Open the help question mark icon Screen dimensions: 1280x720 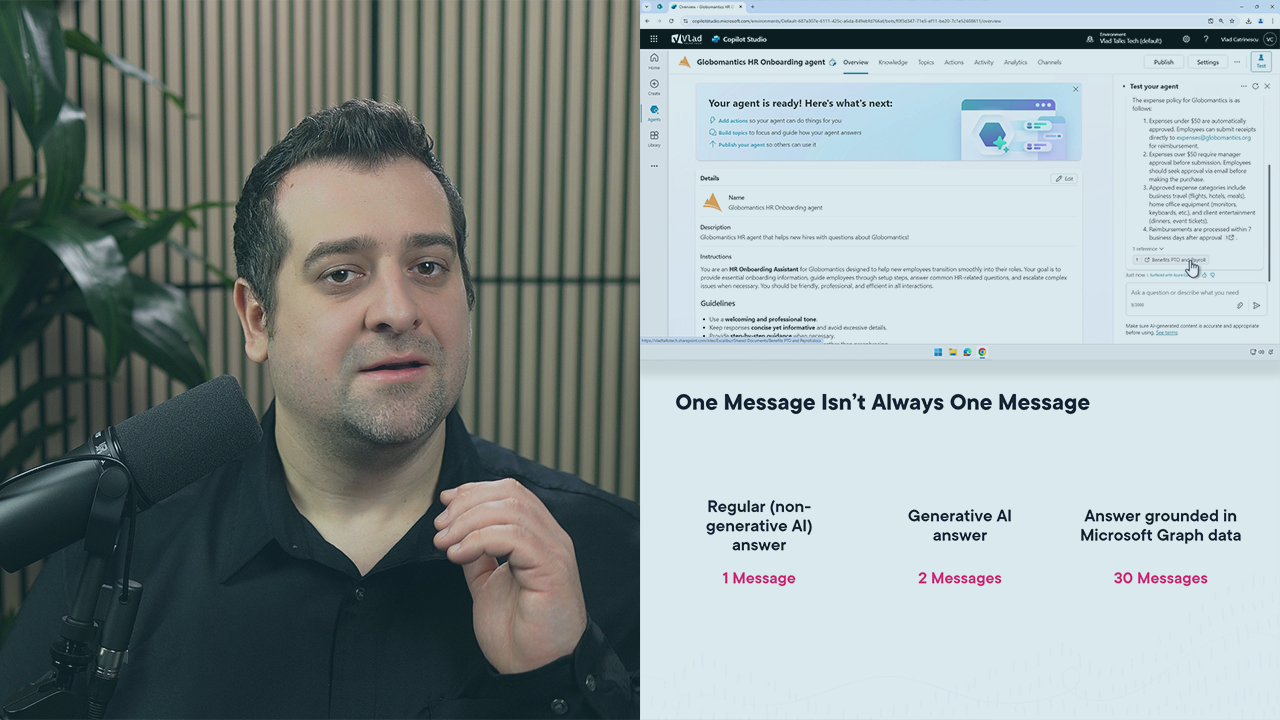[x=1207, y=39]
